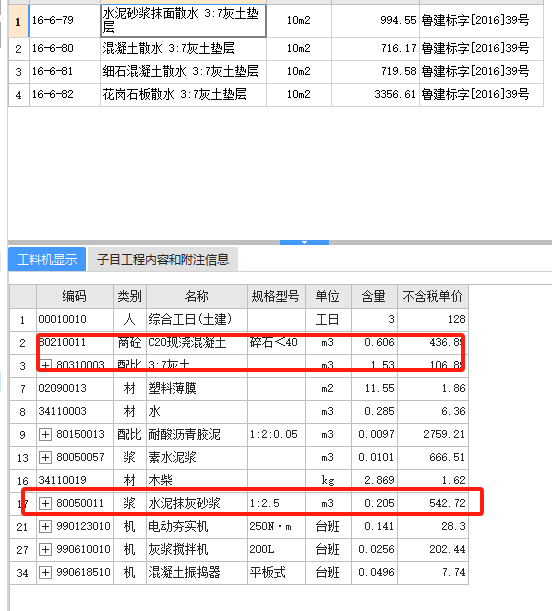Screen dimensions: 552x611
Task: Select code cell 02090013
Action: (75, 389)
